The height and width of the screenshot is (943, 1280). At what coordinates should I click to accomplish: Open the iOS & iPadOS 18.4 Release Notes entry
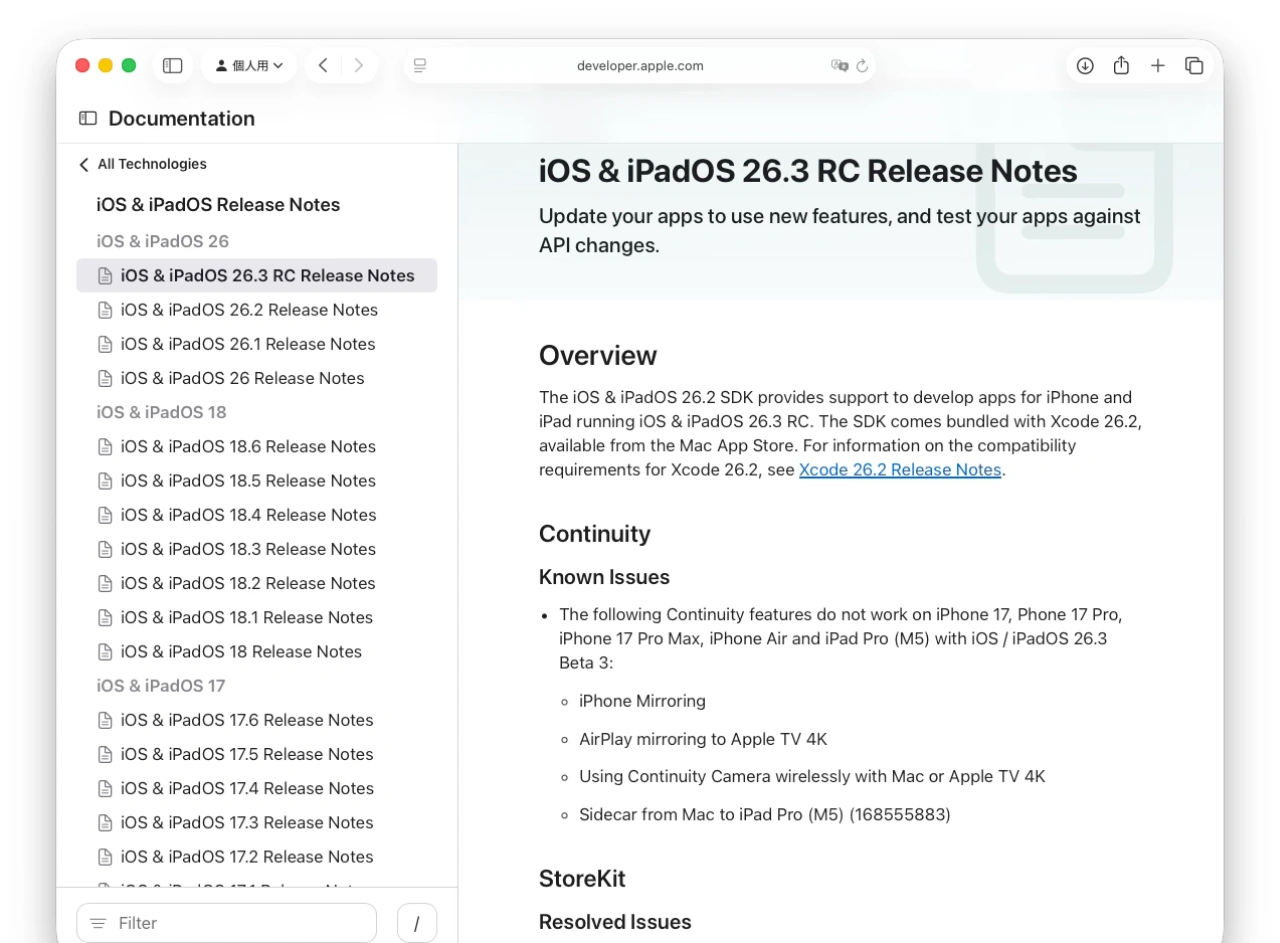pyautogui.click(x=247, y=515)
